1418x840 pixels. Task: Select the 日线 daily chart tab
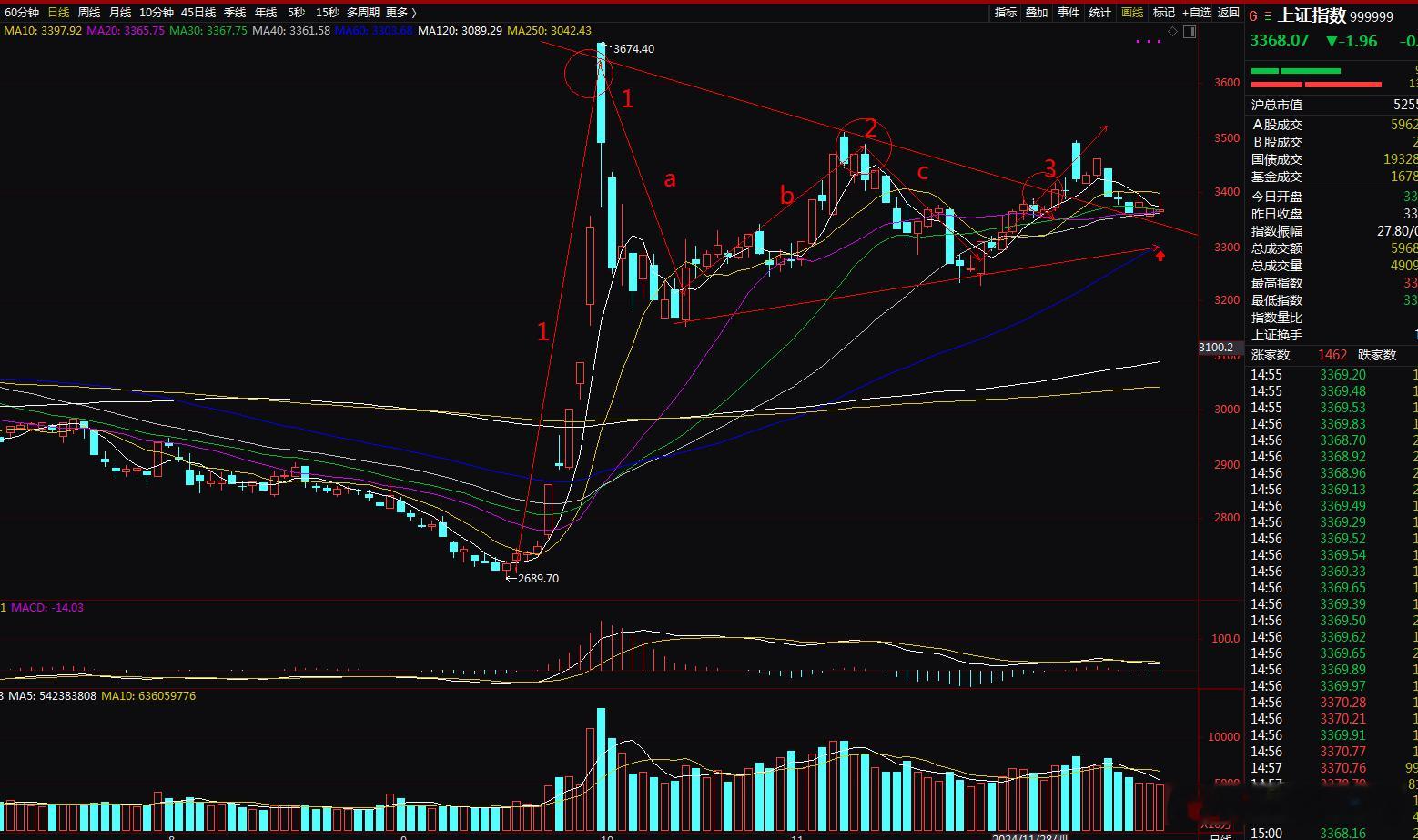58,13
